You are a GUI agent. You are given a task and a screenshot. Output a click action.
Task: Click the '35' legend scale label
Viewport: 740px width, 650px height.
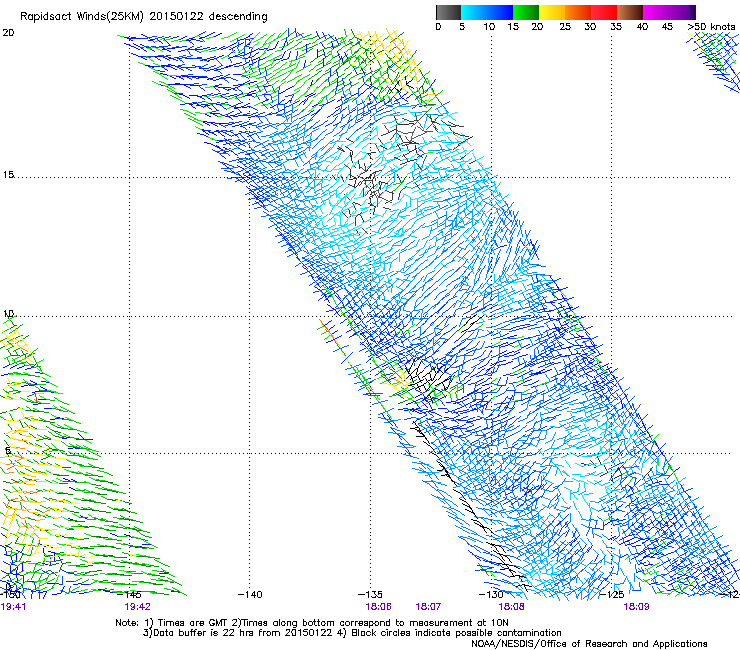click(616, 27)
